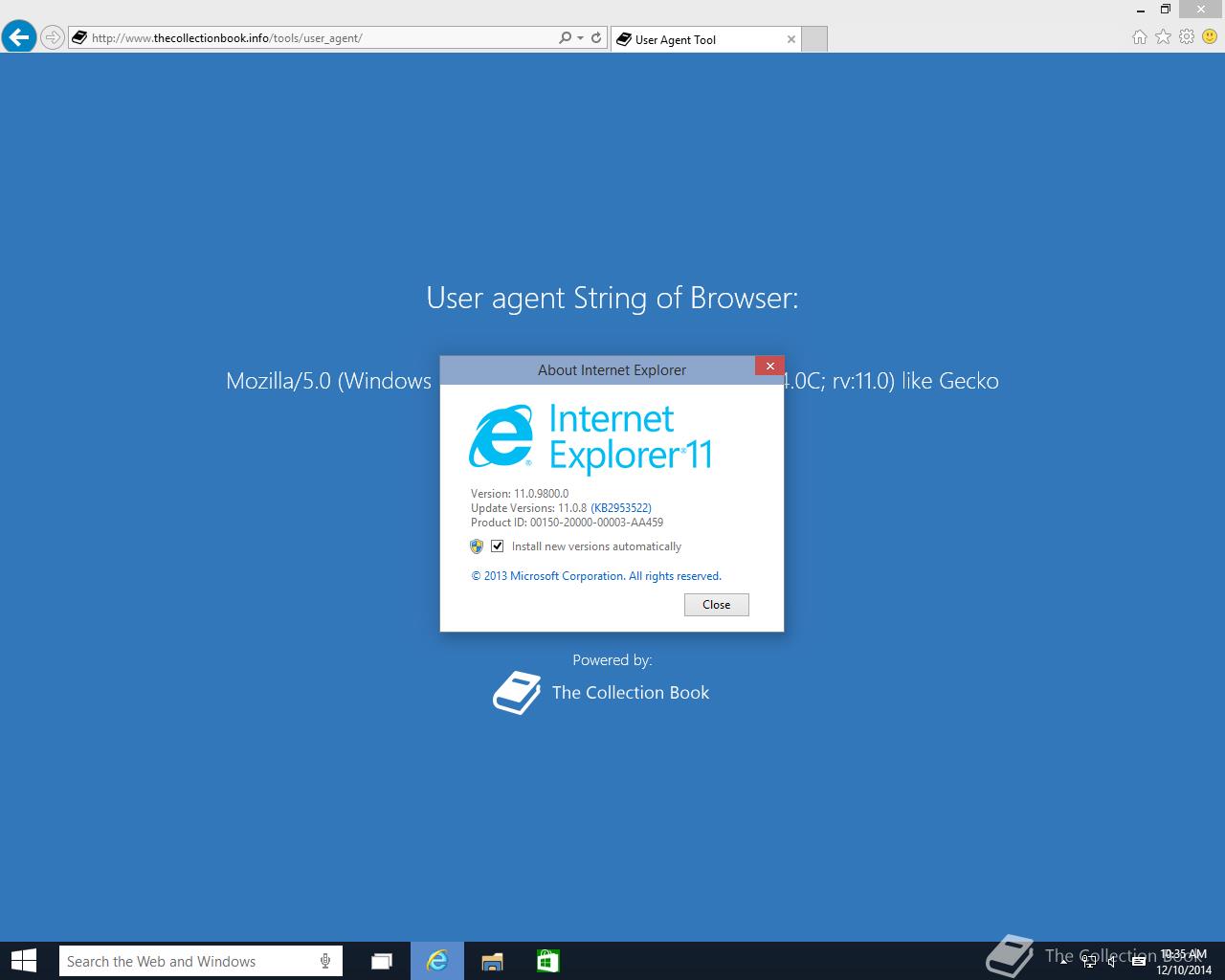The width and height of the screenshot is (1225, 980).
Task: Click the search magnifier in address bar
Action: (x=565, y=38)
